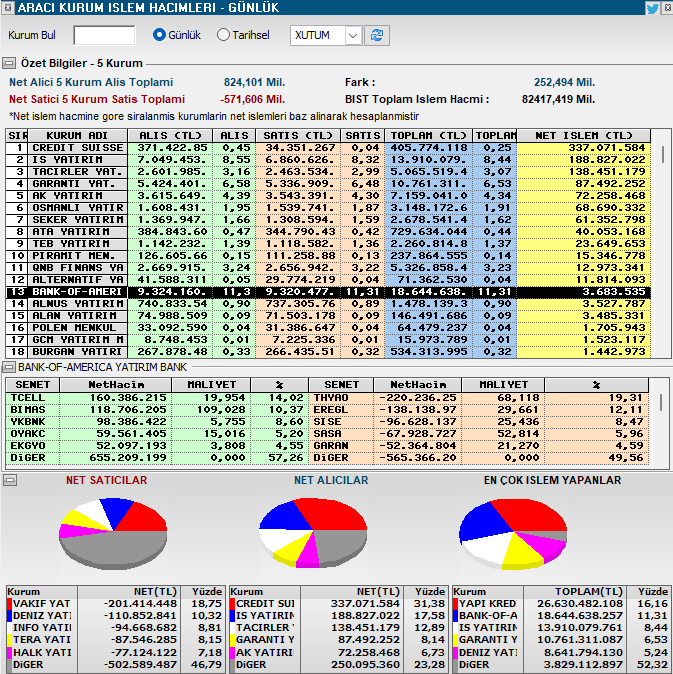Sort by the SATIS (TL) column header
Viewport: 673px width, 674px height.
click(298, 135)
